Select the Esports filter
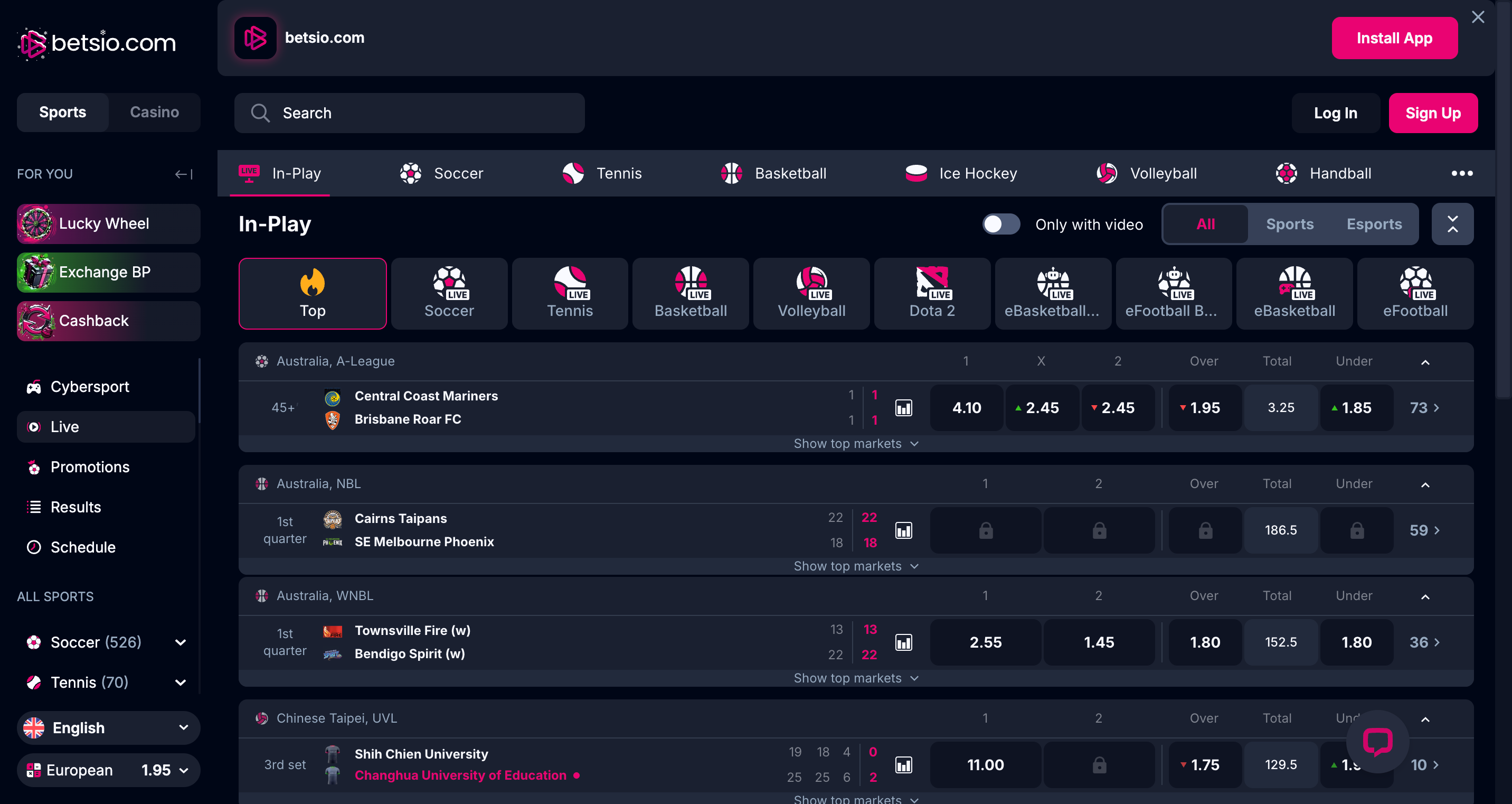 coord(1374,224)
